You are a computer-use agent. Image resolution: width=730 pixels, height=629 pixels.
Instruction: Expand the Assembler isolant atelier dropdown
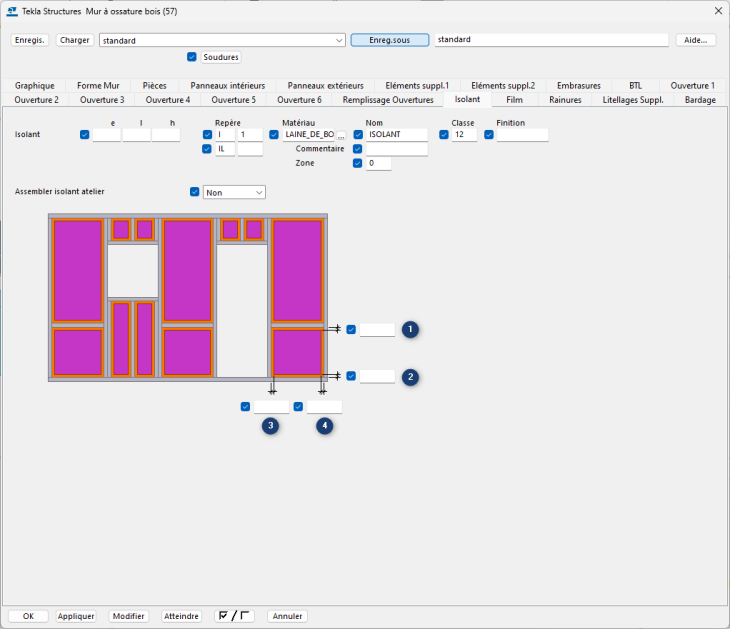259,192
